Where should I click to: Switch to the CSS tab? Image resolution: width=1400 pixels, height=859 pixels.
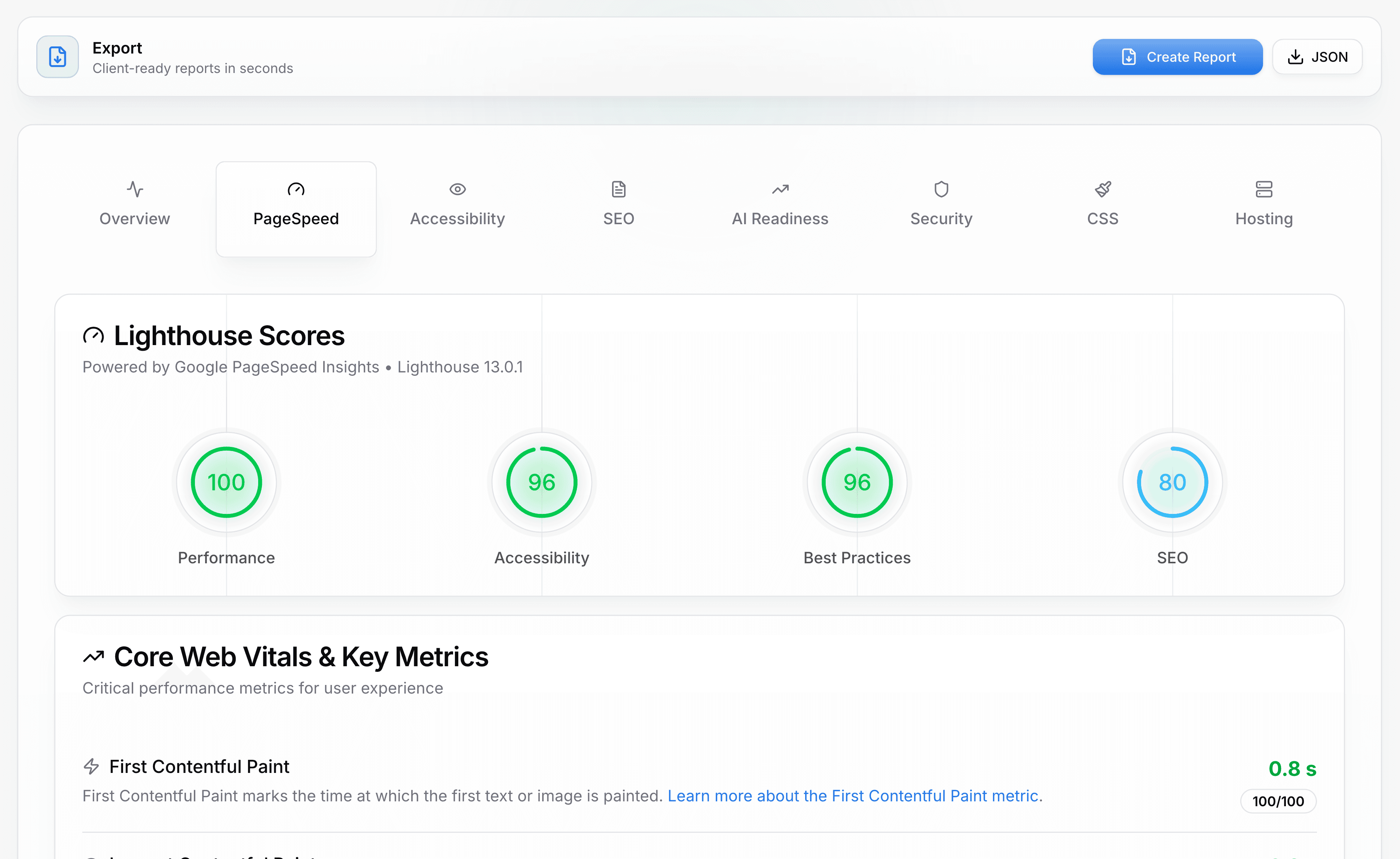(1103, 208)
